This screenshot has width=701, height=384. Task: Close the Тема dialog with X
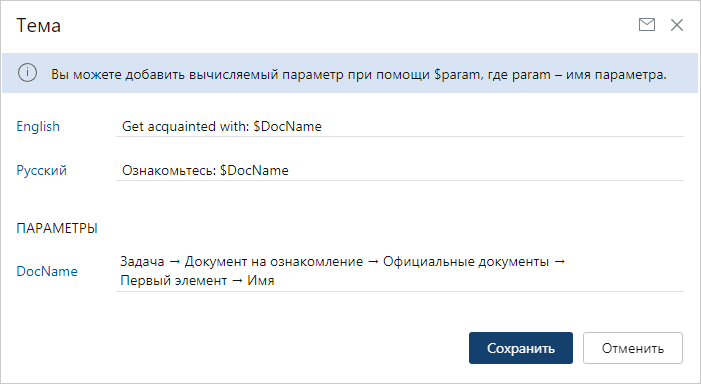[x=677, y=25]
